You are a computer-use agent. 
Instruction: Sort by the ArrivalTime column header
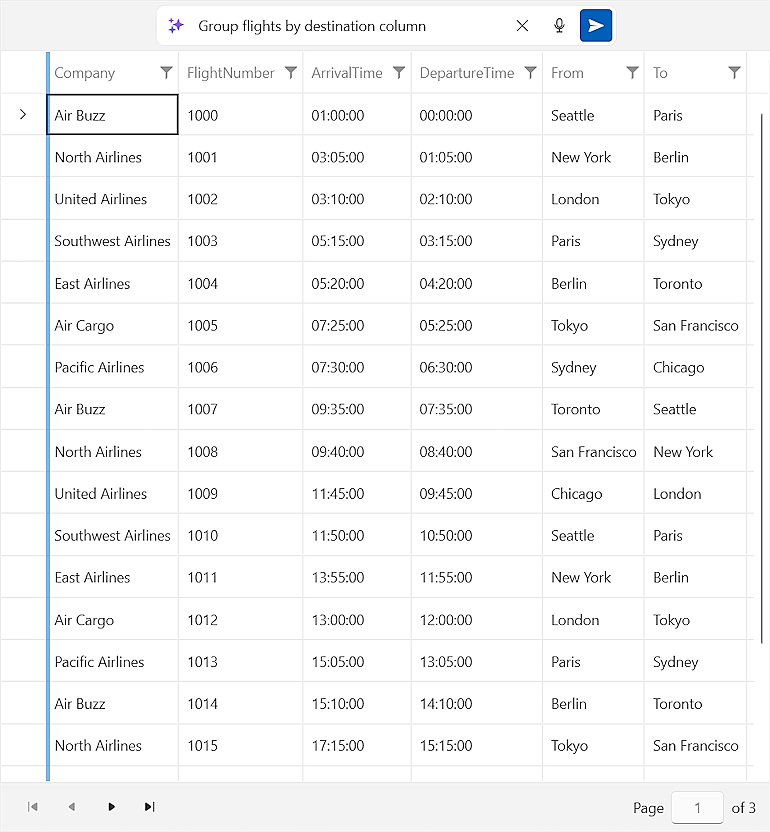pos(347,73)
